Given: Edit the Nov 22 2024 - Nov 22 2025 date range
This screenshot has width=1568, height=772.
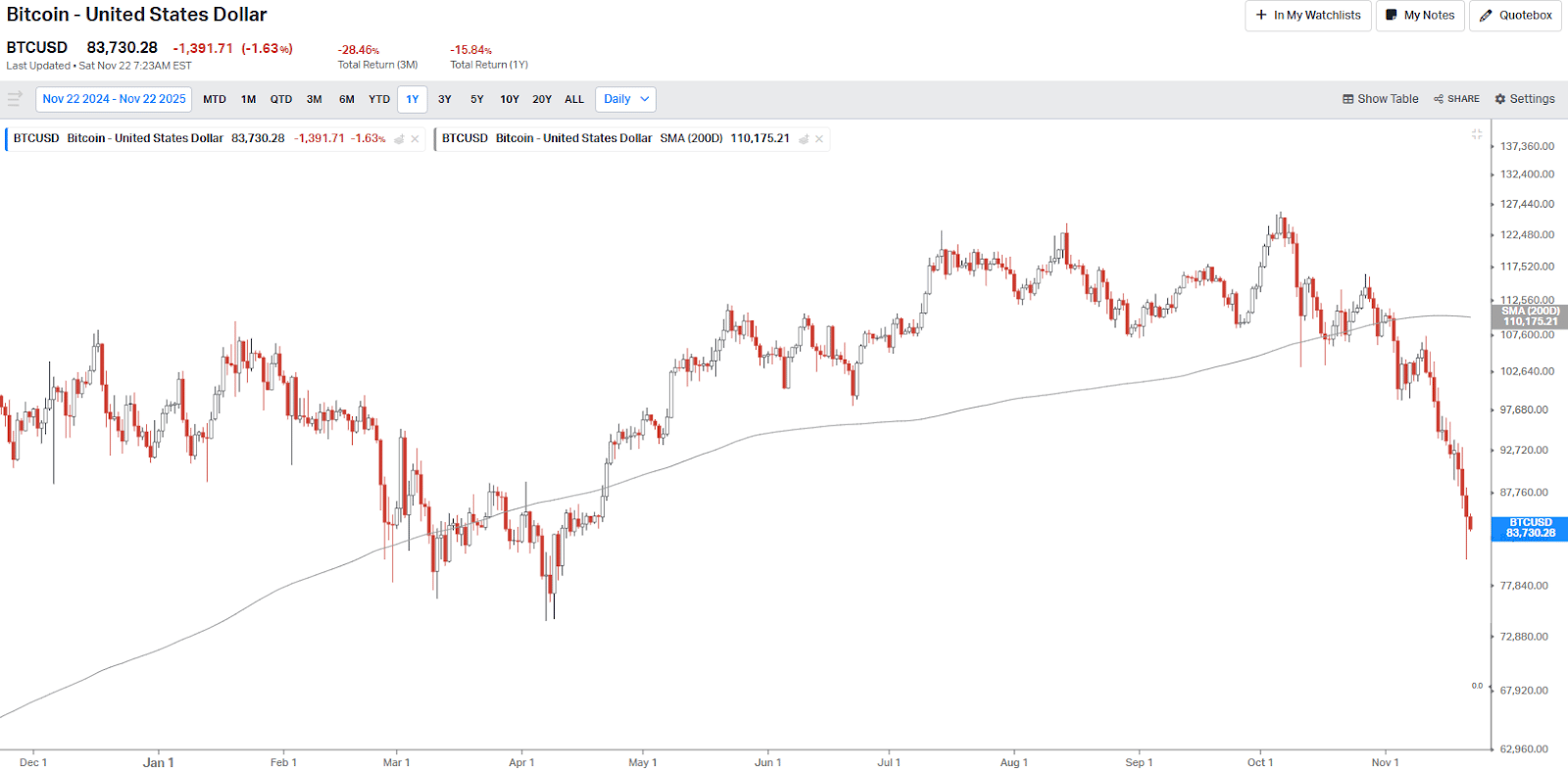Looking at the screenshot, I should (x=114, y=99).
